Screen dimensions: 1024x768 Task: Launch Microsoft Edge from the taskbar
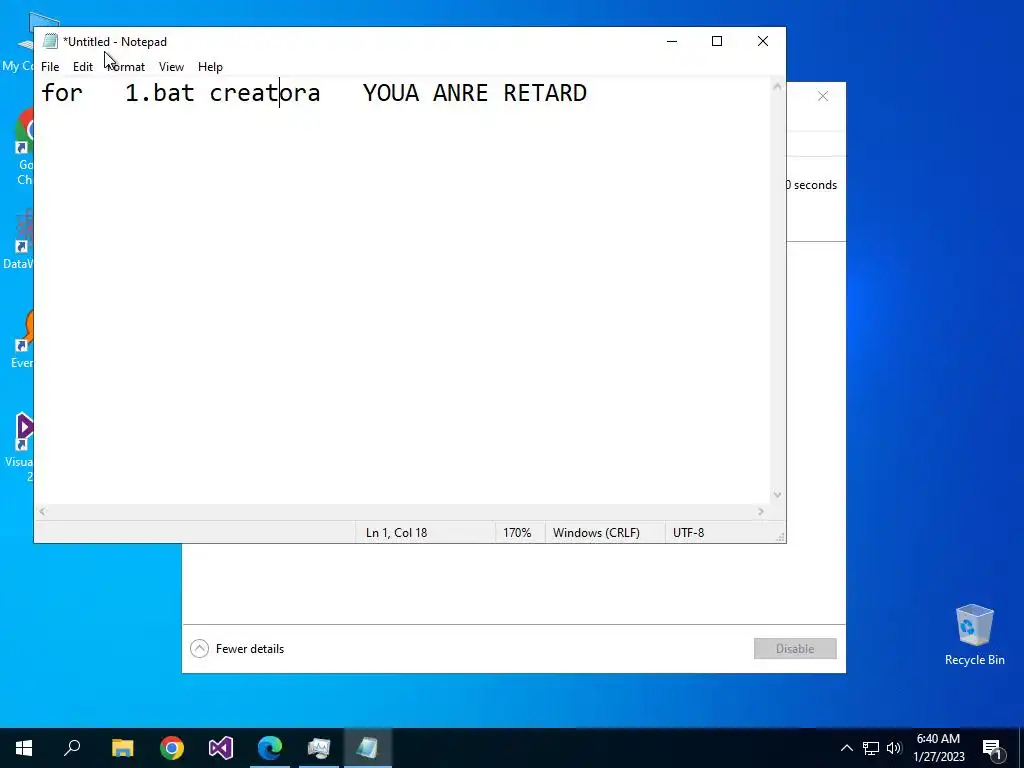point(270,748)
